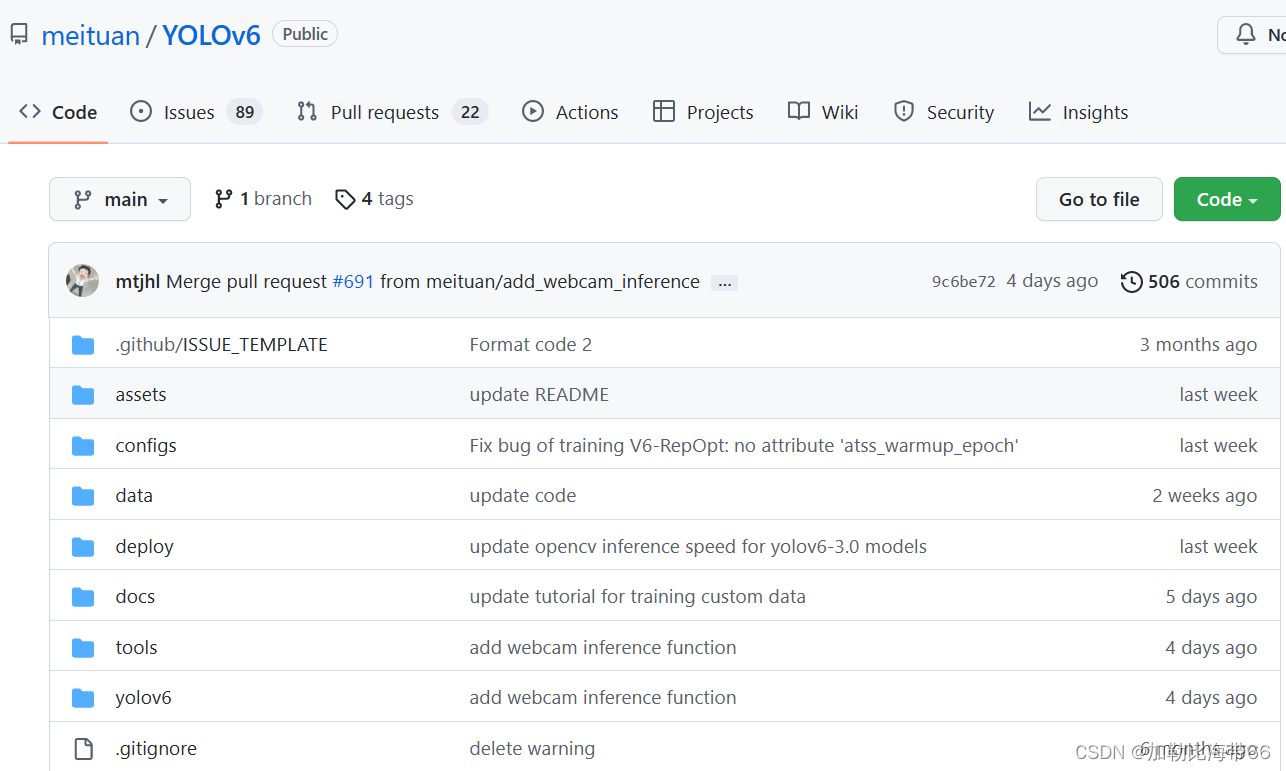Click the Go to file button

tap(1099, 199)
